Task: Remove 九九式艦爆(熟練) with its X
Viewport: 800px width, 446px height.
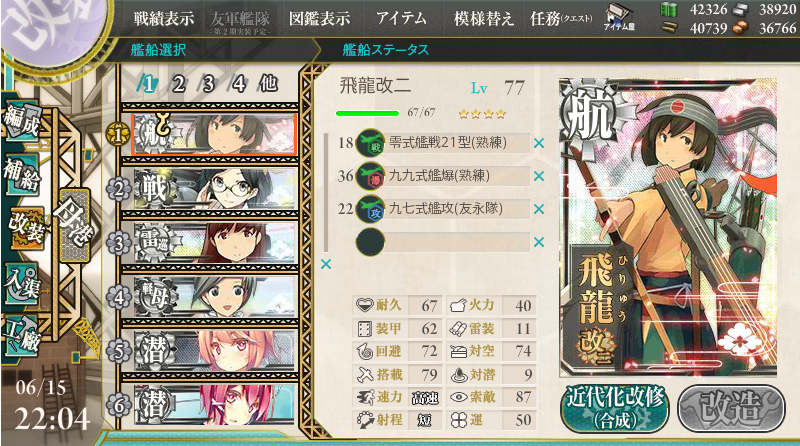Action: 539,176
